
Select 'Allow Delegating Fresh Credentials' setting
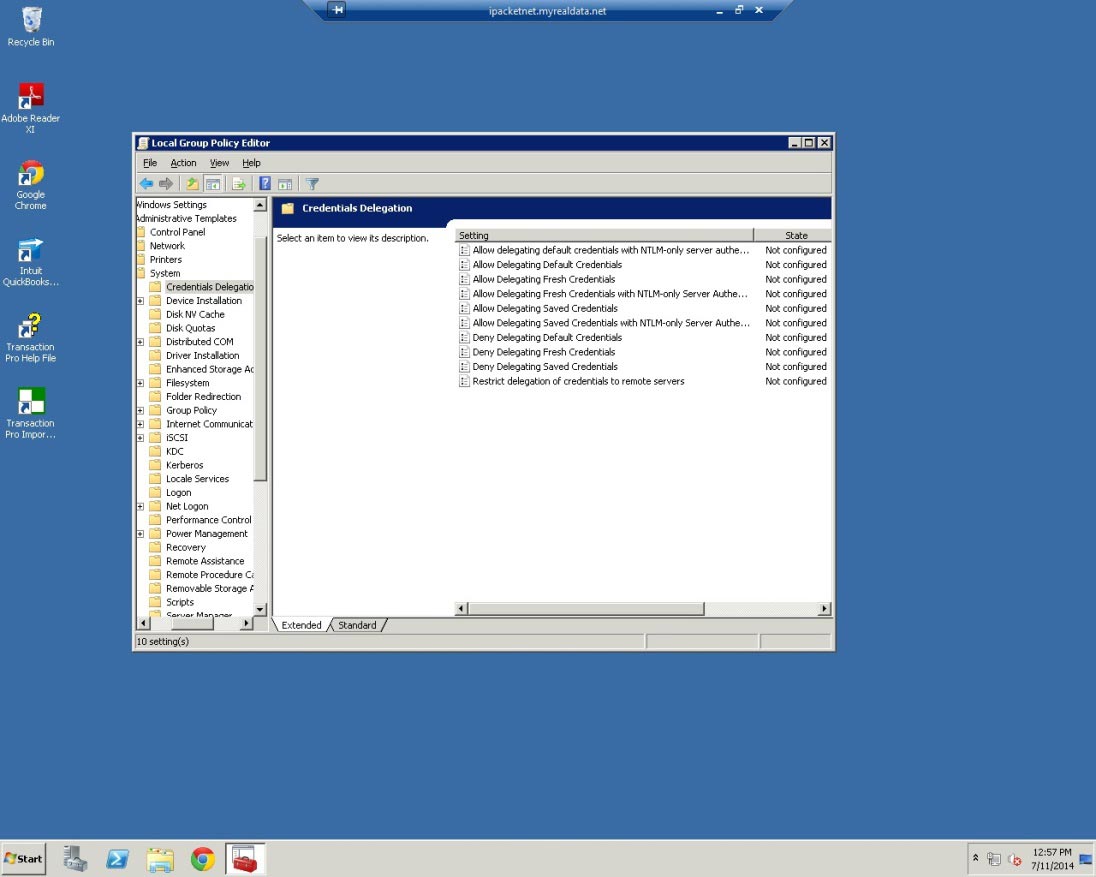point(543,279)
